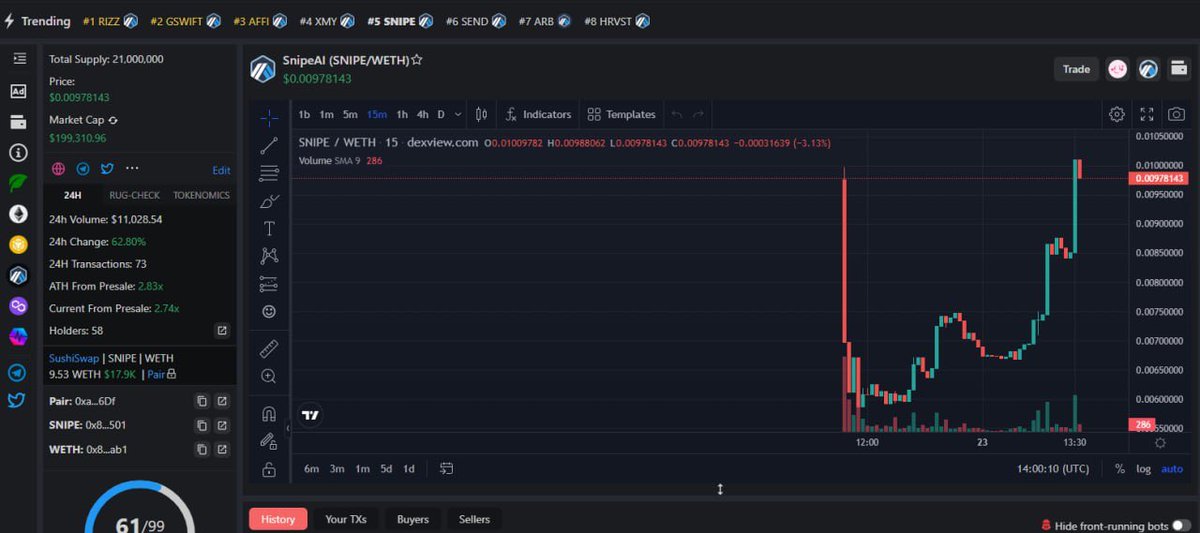Click the chart pane resize handle
Screen dimensions: 1200x533
(x=720, y=489)
